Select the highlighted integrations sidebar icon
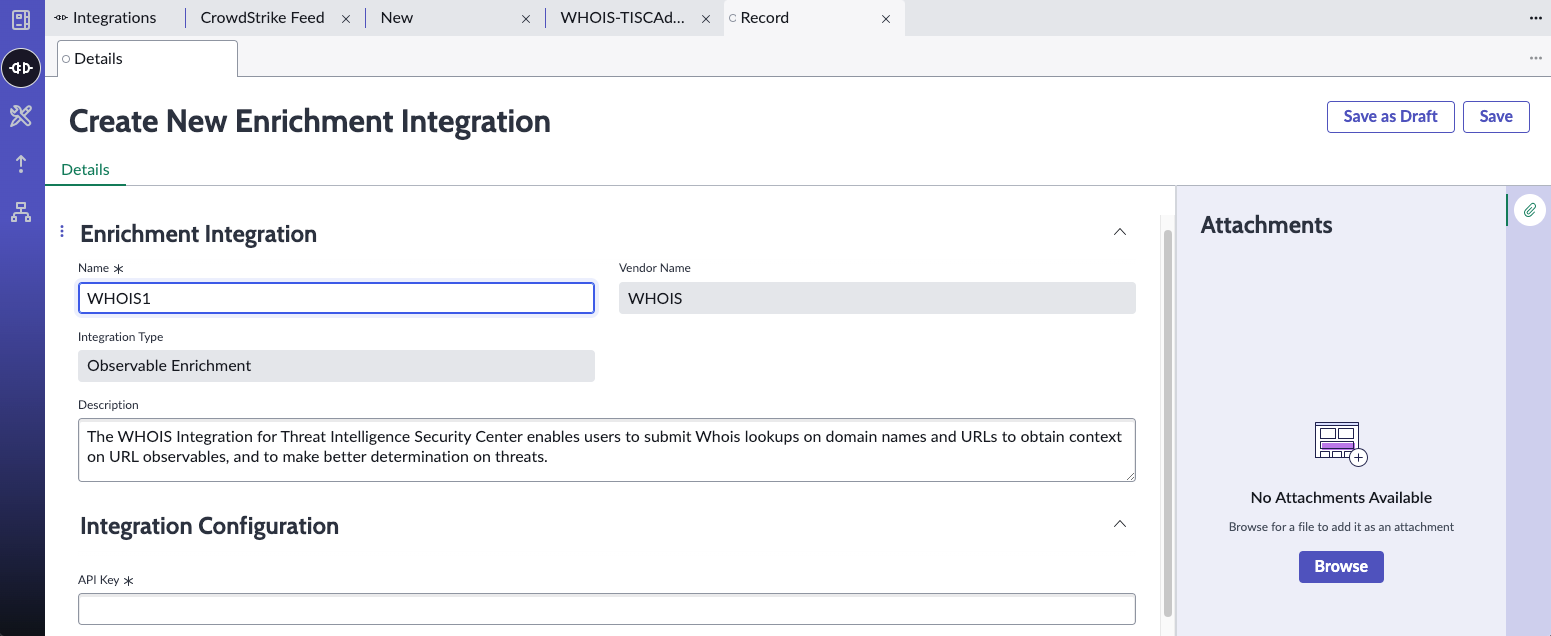Viewport: 1551px width, 636px height. click(21, 68)
